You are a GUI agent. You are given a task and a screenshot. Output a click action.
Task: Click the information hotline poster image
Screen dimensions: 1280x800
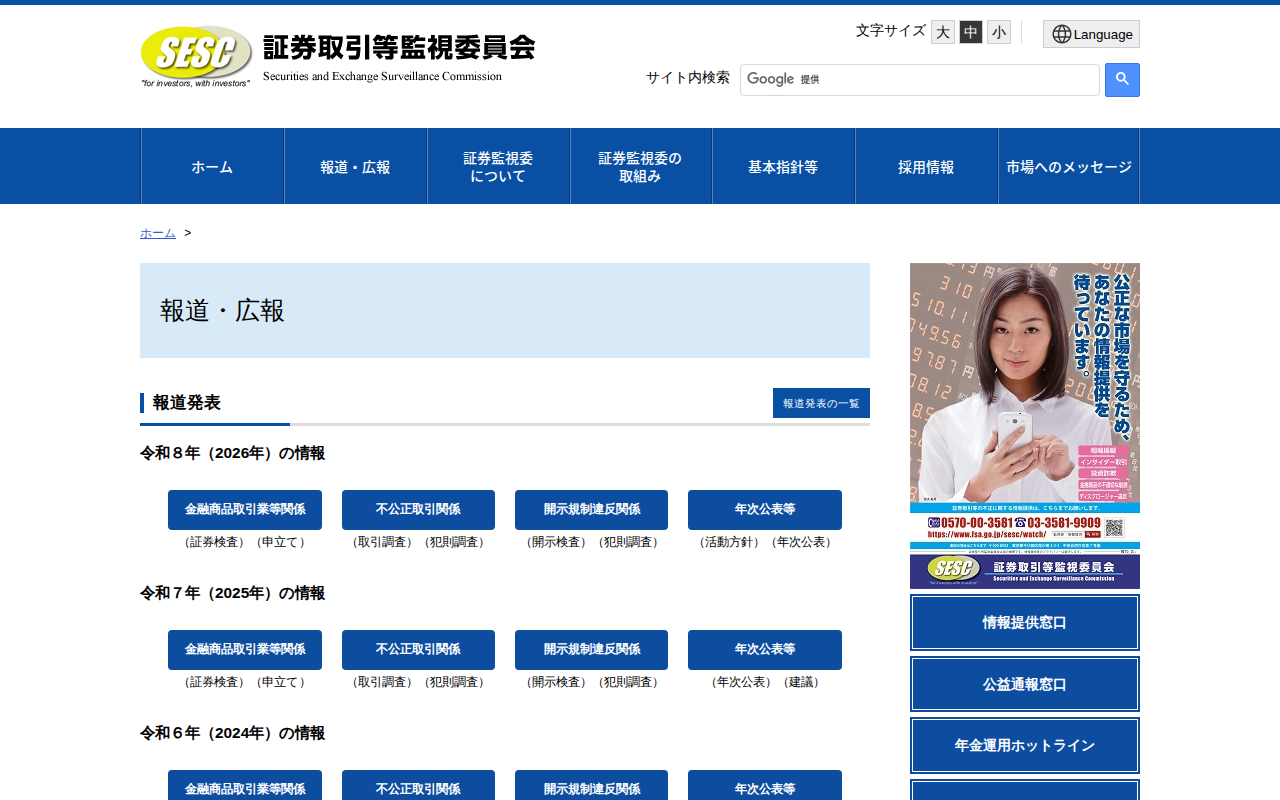(1024, 400)
